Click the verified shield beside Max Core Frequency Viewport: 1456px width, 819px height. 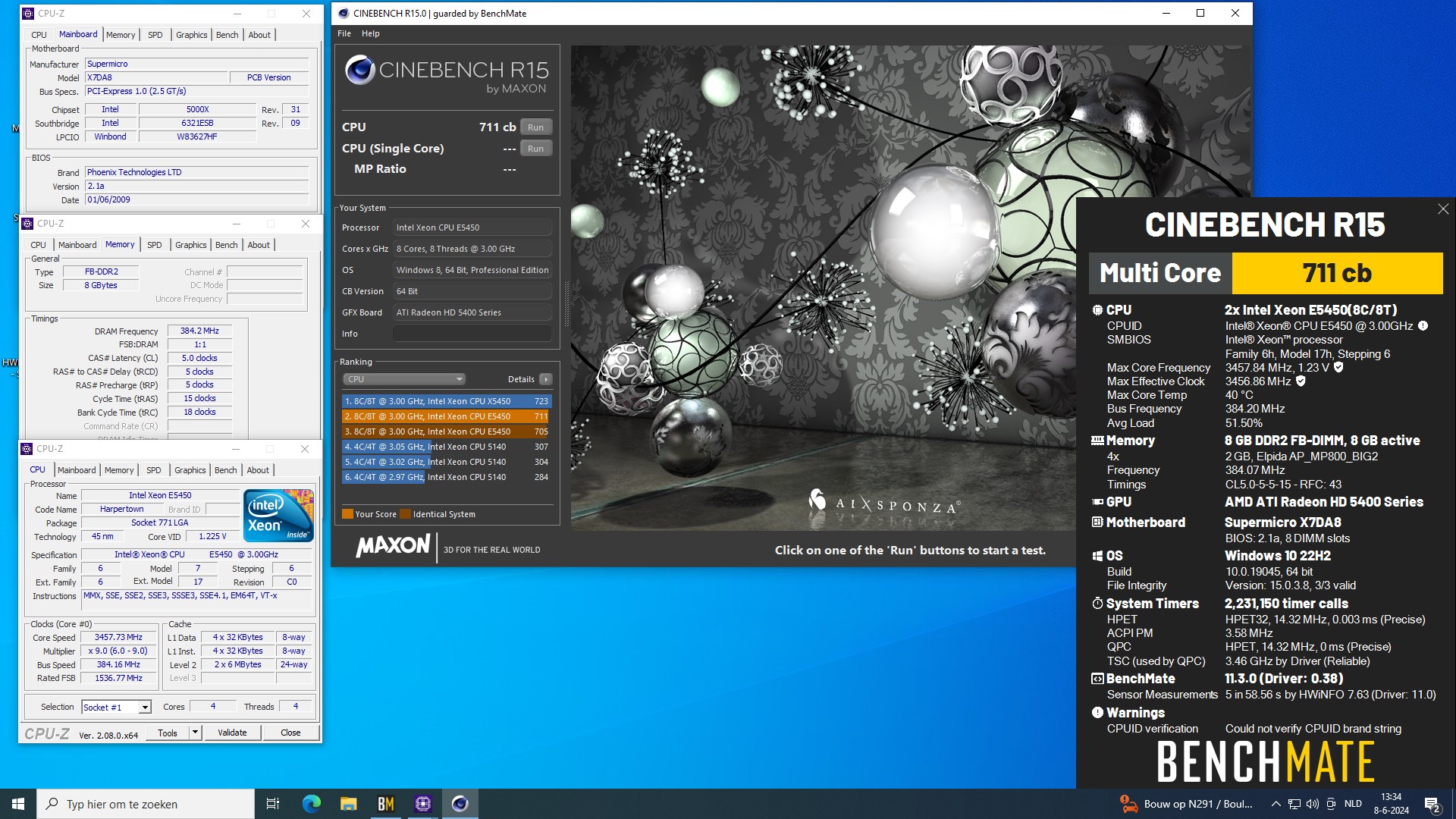coord(1338,367)
